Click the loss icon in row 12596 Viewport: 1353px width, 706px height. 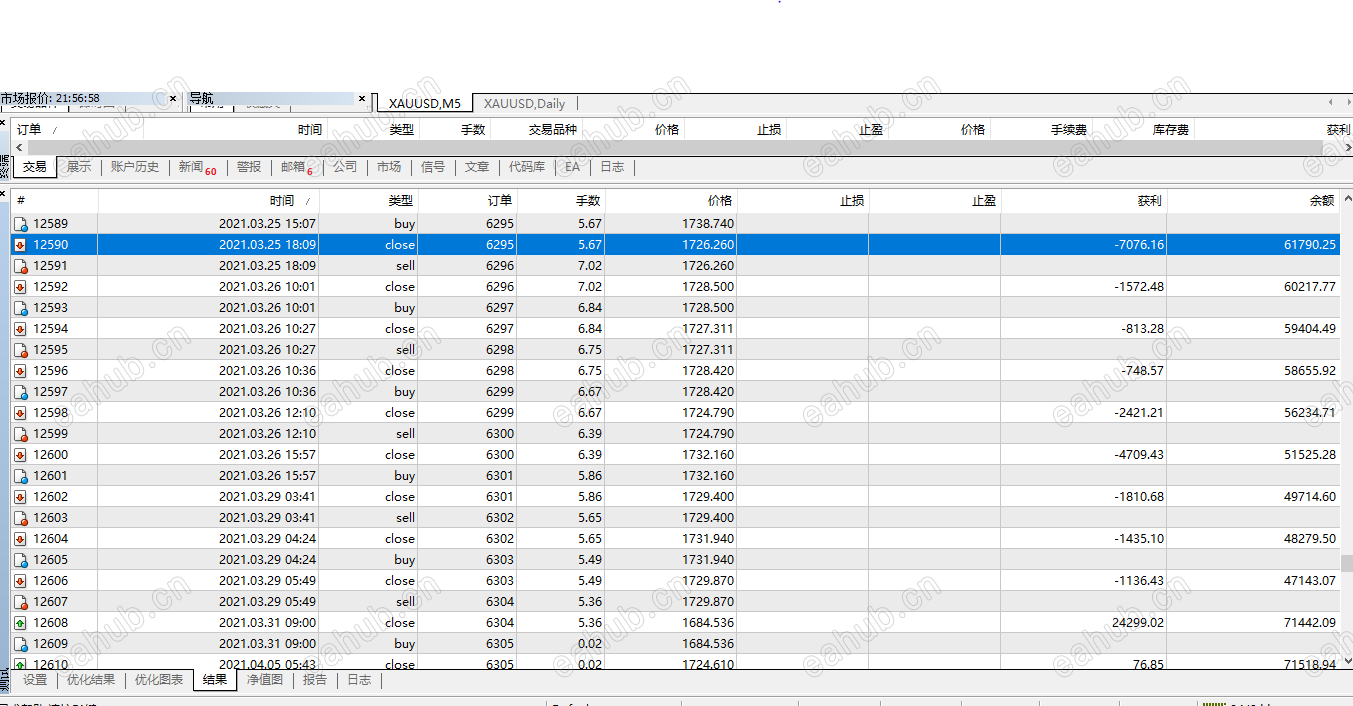[19, 371]
